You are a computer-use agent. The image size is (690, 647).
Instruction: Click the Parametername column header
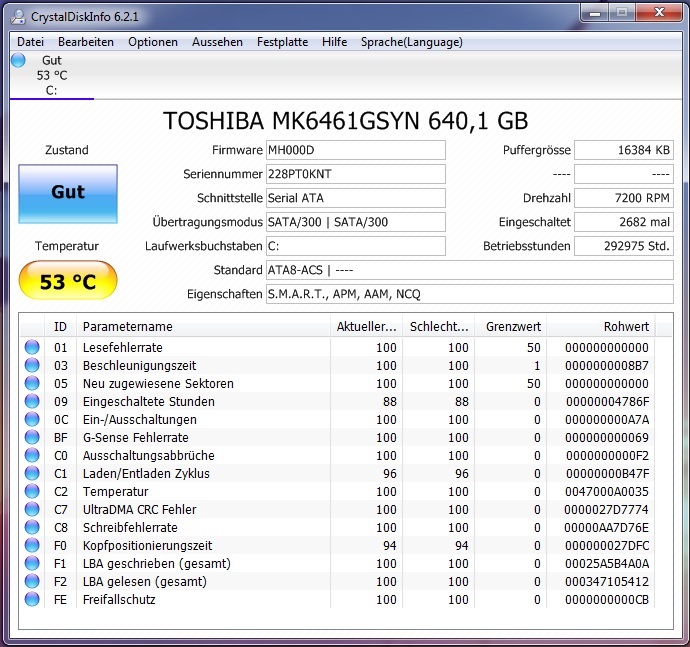pos(203,327)
